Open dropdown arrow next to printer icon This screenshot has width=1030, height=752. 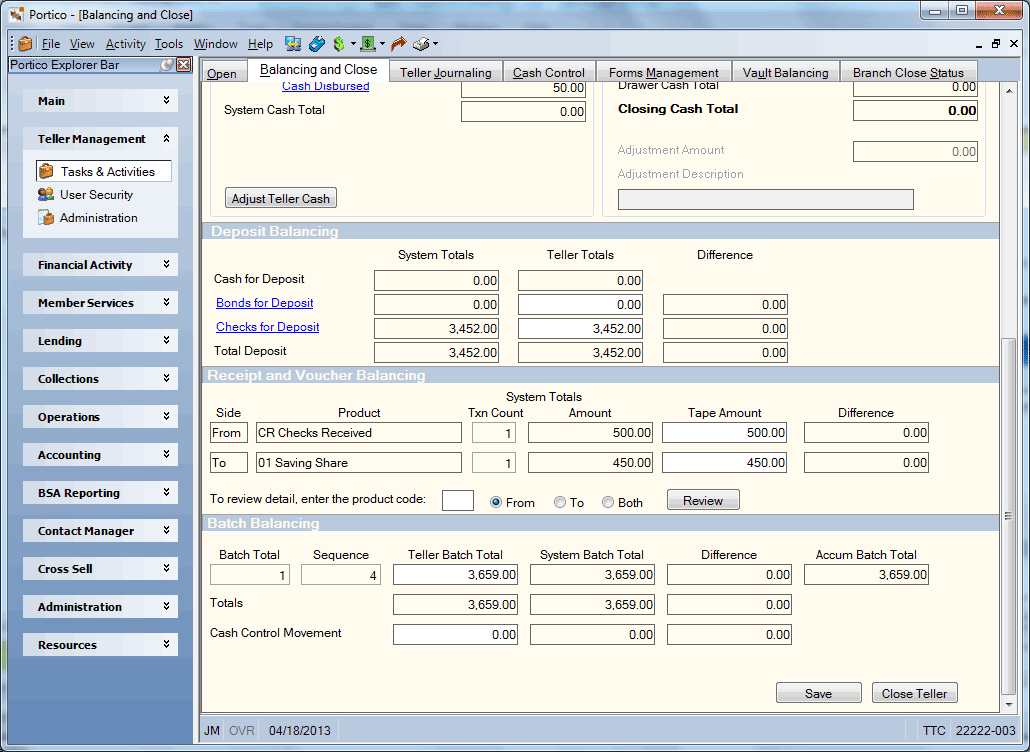click(x=436, y=44)
